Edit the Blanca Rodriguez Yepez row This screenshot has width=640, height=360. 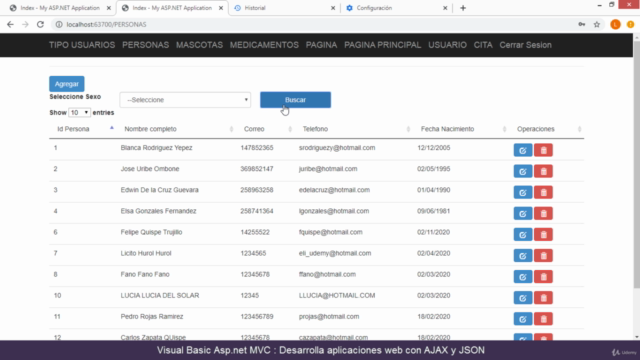coord(522,150)
